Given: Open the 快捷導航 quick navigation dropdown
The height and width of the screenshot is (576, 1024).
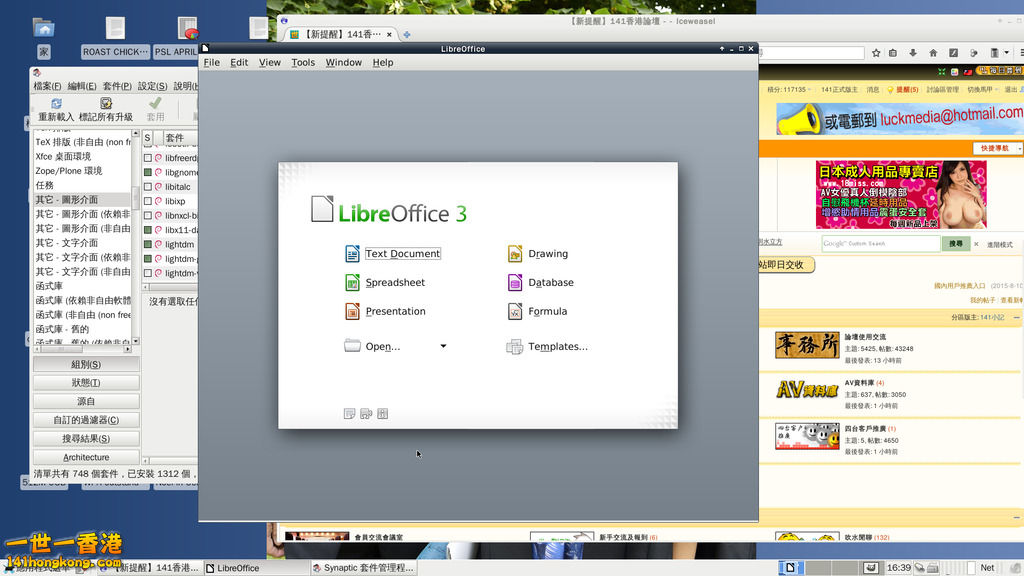Looking at the screenshot, I should [997, 148].
